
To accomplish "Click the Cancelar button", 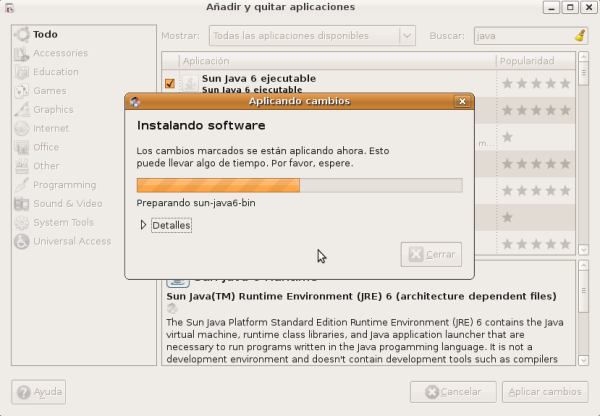I will click(452, 392).
